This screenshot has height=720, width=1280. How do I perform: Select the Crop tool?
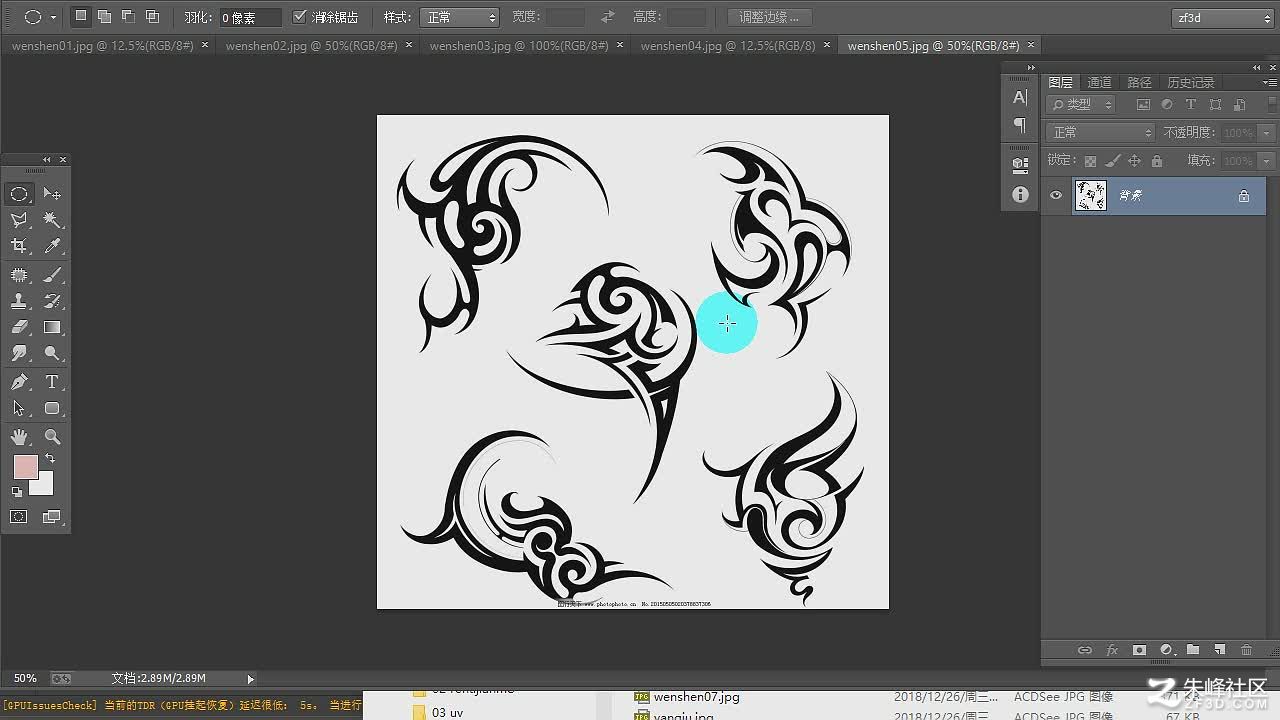[x=19, y=246]
